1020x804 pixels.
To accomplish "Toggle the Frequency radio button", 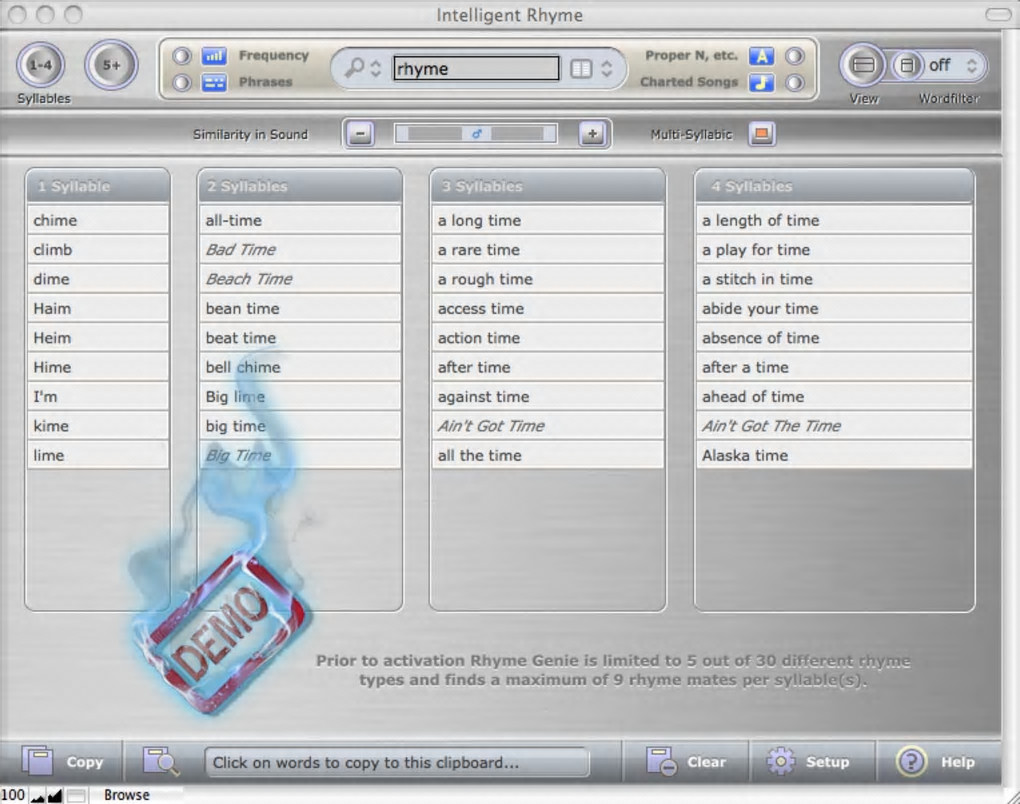I will [x=182, y=56].
